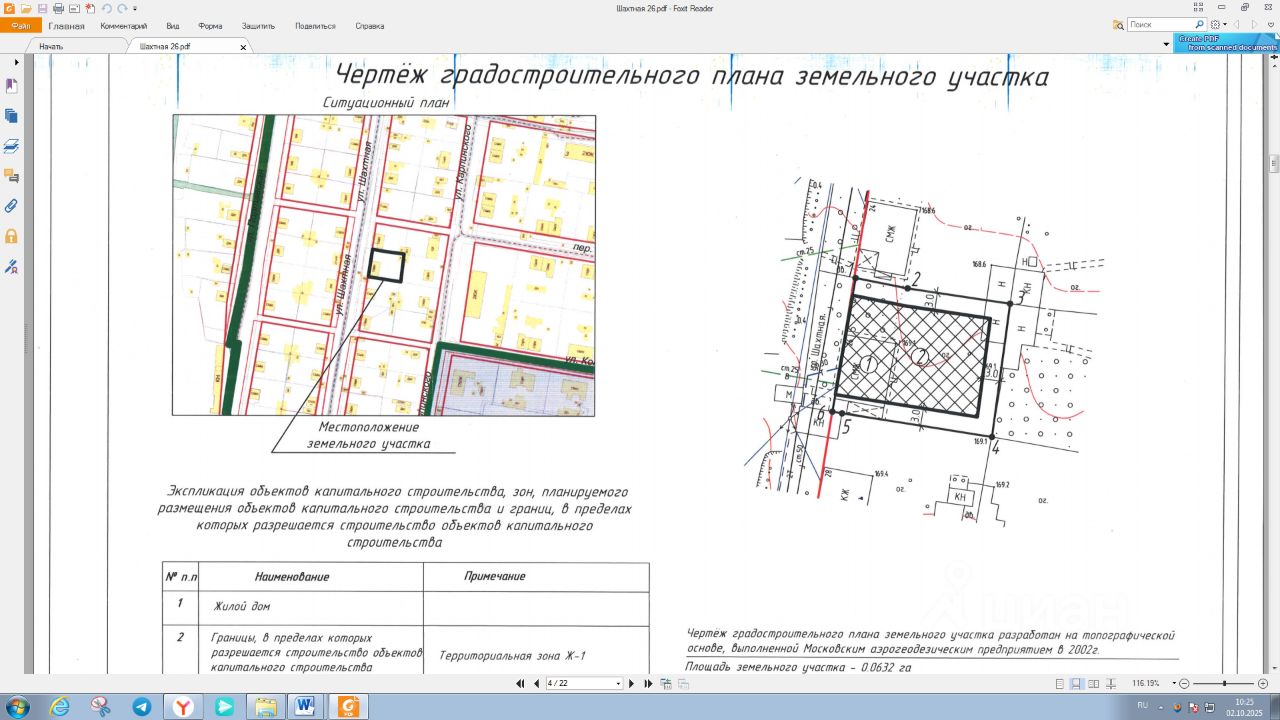Click the Save icon in quick access toolbar
Viewport: 1280px width, 720px height.
(x=43, y=8)
